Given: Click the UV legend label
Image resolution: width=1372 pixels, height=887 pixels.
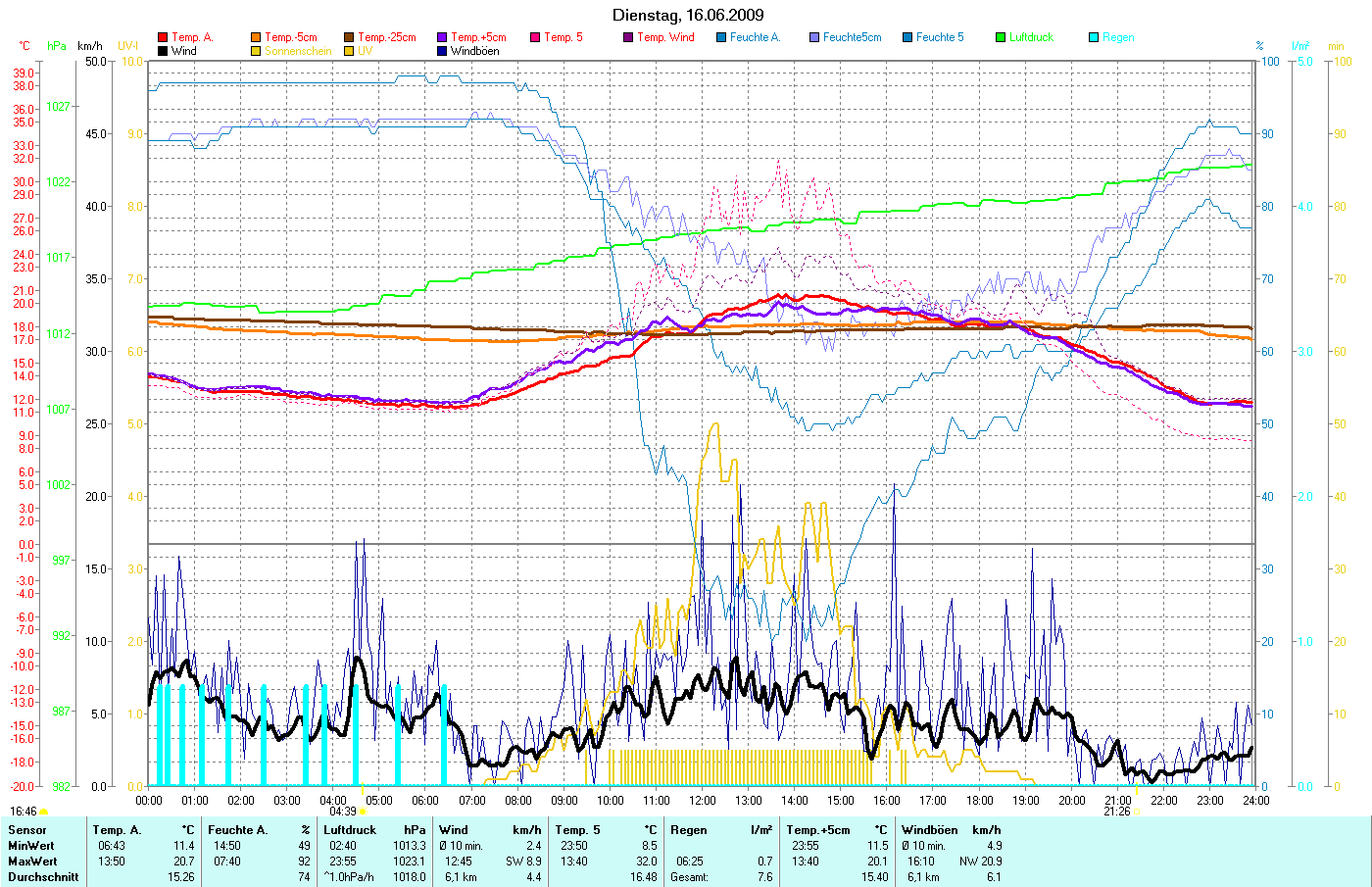Looking at the screenshot, I should [x=365, y=51].
